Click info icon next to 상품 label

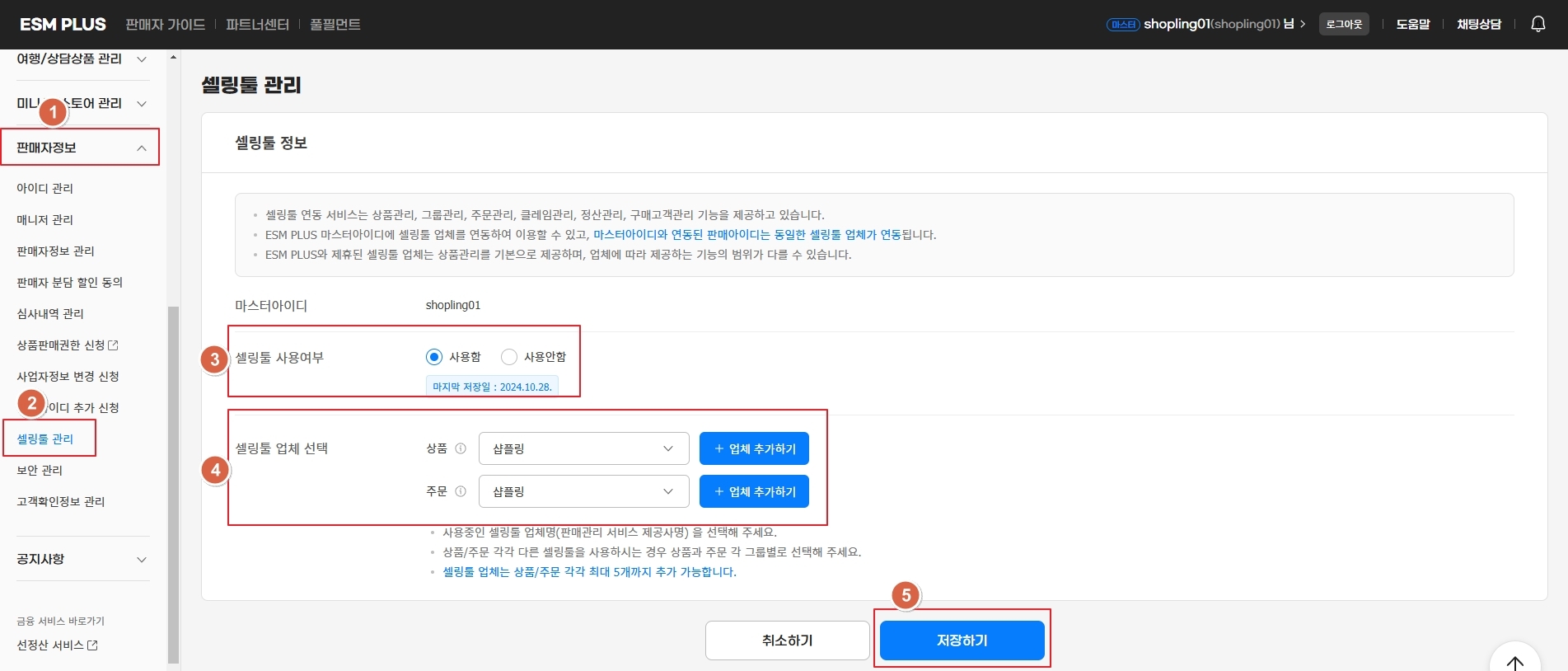point(461,448)
